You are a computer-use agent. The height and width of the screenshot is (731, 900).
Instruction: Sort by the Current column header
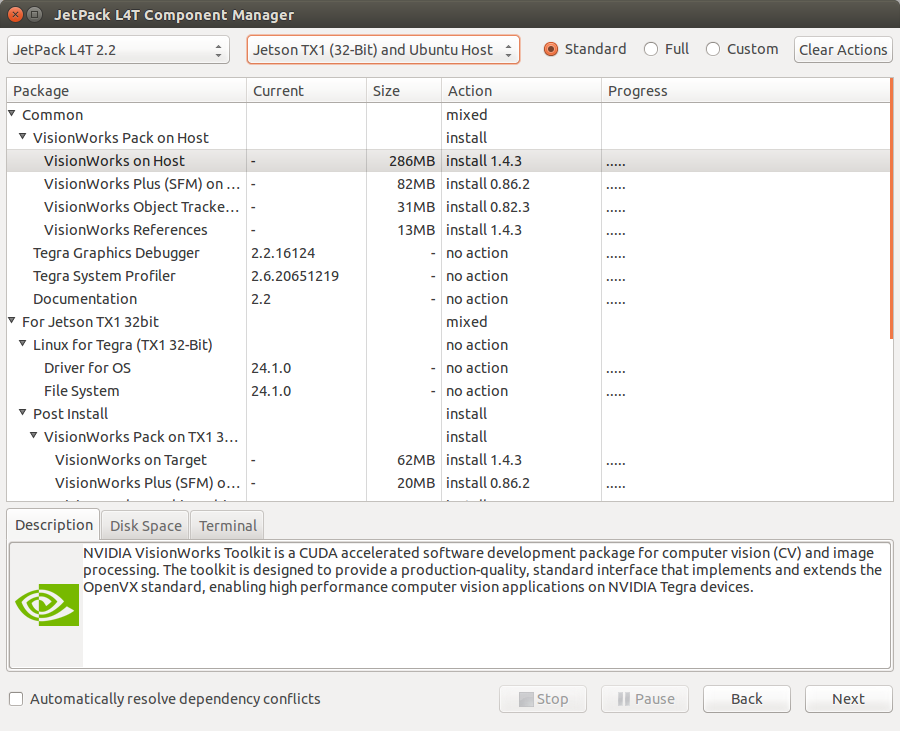tap(307, 91)
